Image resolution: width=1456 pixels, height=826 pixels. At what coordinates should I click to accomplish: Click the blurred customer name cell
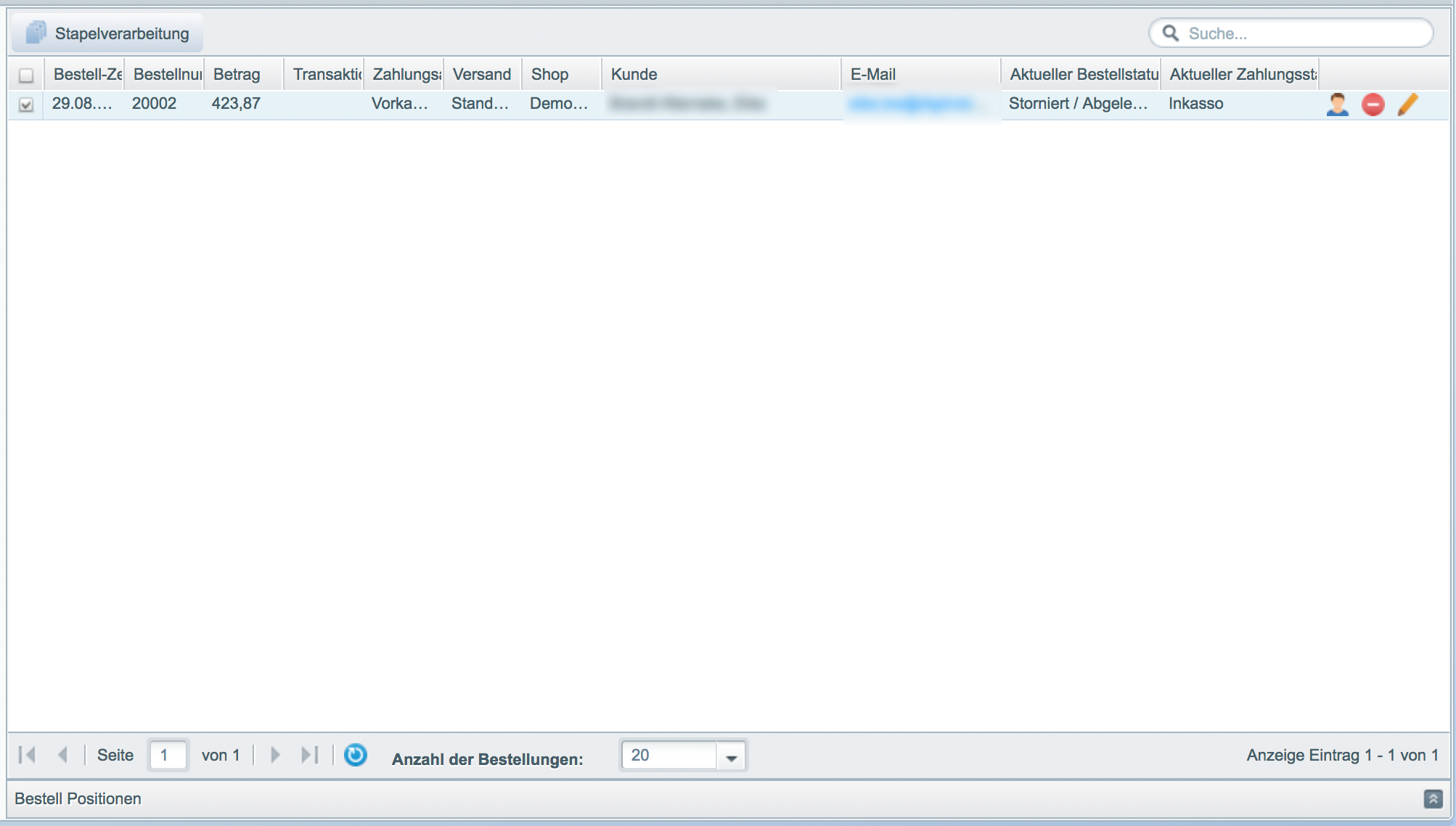coord(721,104)
